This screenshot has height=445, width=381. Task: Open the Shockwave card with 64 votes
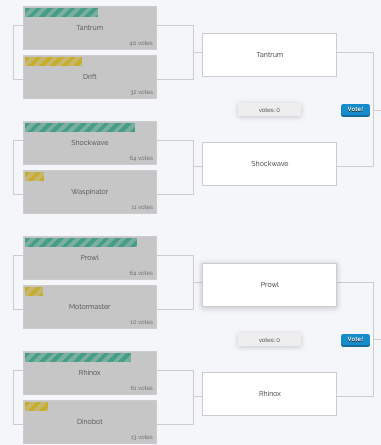[90, 143]
